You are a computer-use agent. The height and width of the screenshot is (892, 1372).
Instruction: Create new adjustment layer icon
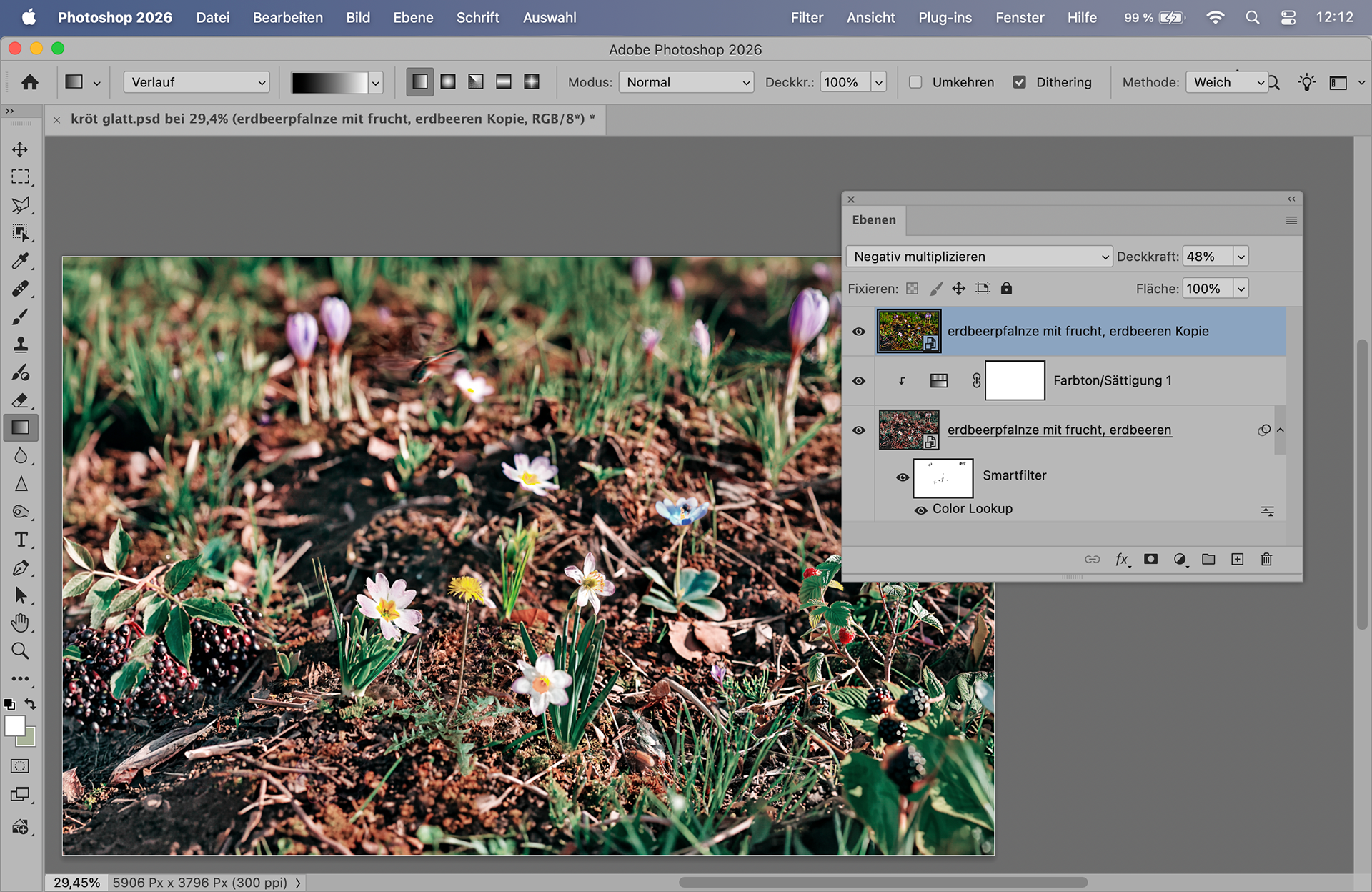(x=1180, y=560)
